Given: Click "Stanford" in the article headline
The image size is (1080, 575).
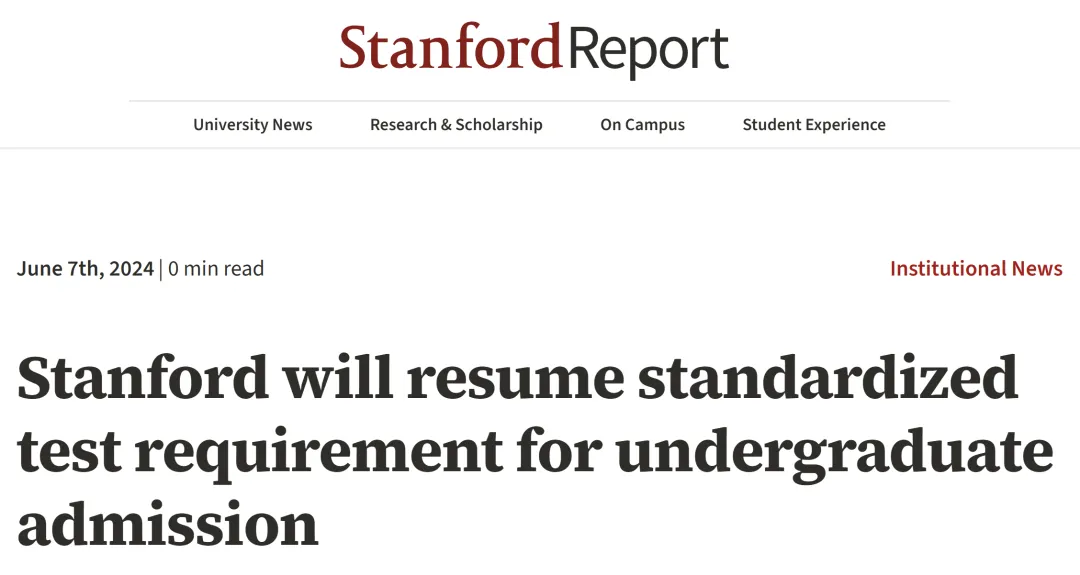Looking at the screenshot, I should [x=143, y=377].
